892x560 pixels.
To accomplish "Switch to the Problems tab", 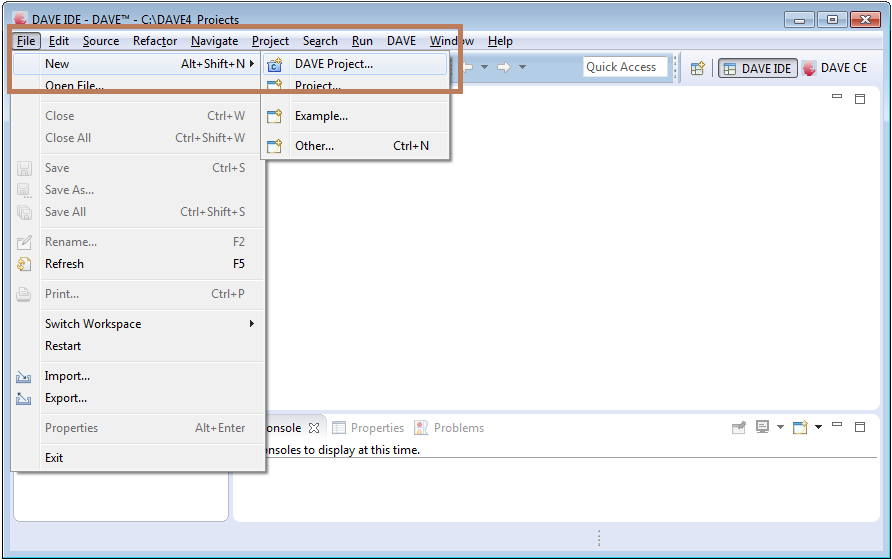I will click(x=449, y=428).
